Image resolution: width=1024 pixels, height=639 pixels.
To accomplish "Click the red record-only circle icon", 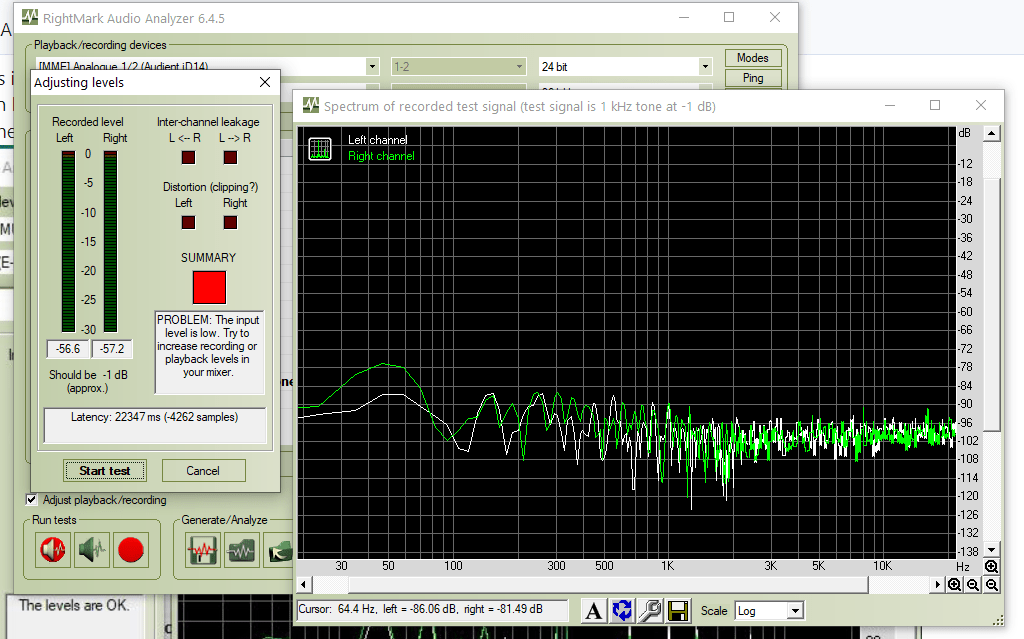I will click(x=131, y=549).
